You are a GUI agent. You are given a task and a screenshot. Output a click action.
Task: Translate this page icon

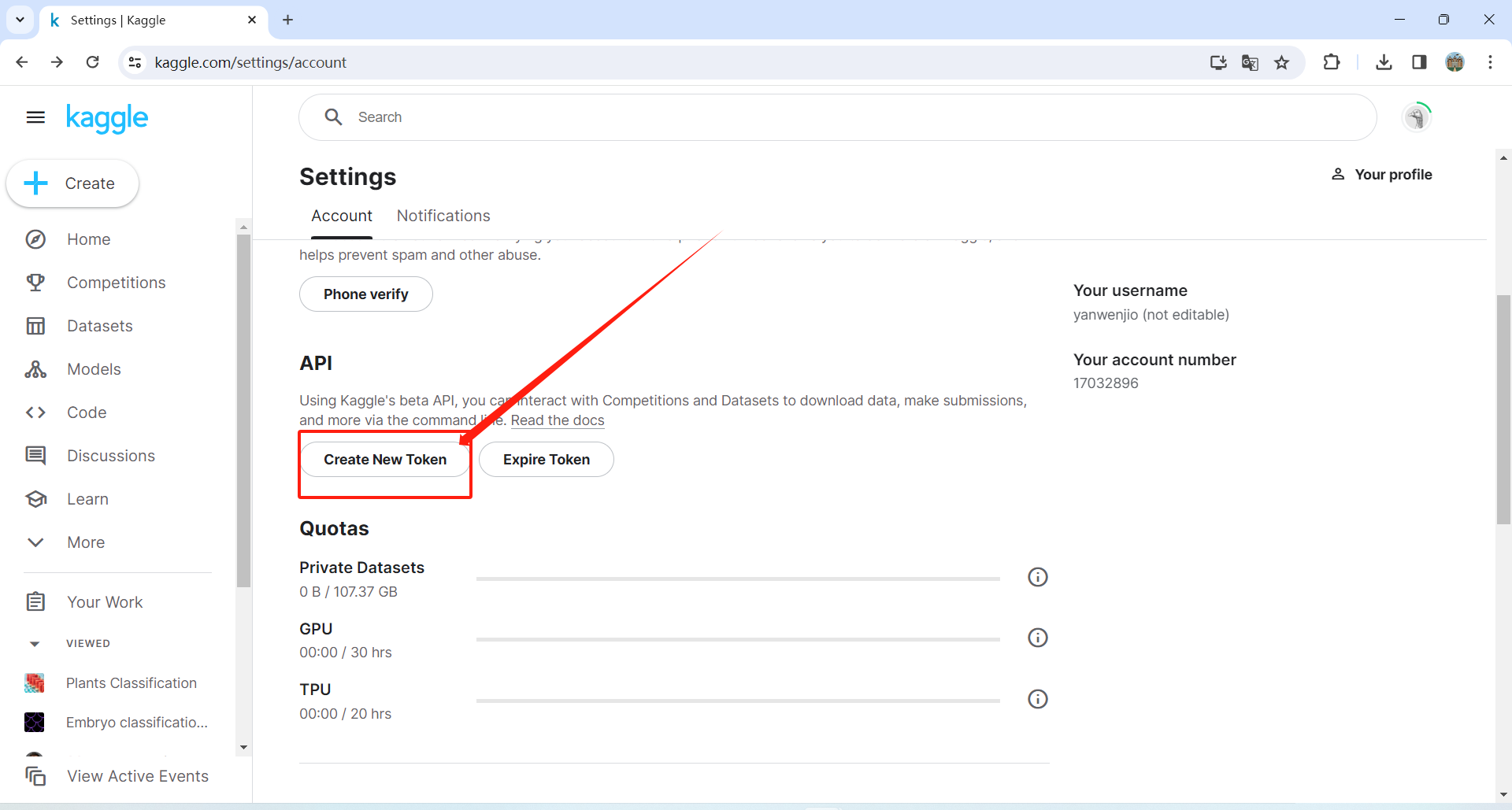(1250, 62)
